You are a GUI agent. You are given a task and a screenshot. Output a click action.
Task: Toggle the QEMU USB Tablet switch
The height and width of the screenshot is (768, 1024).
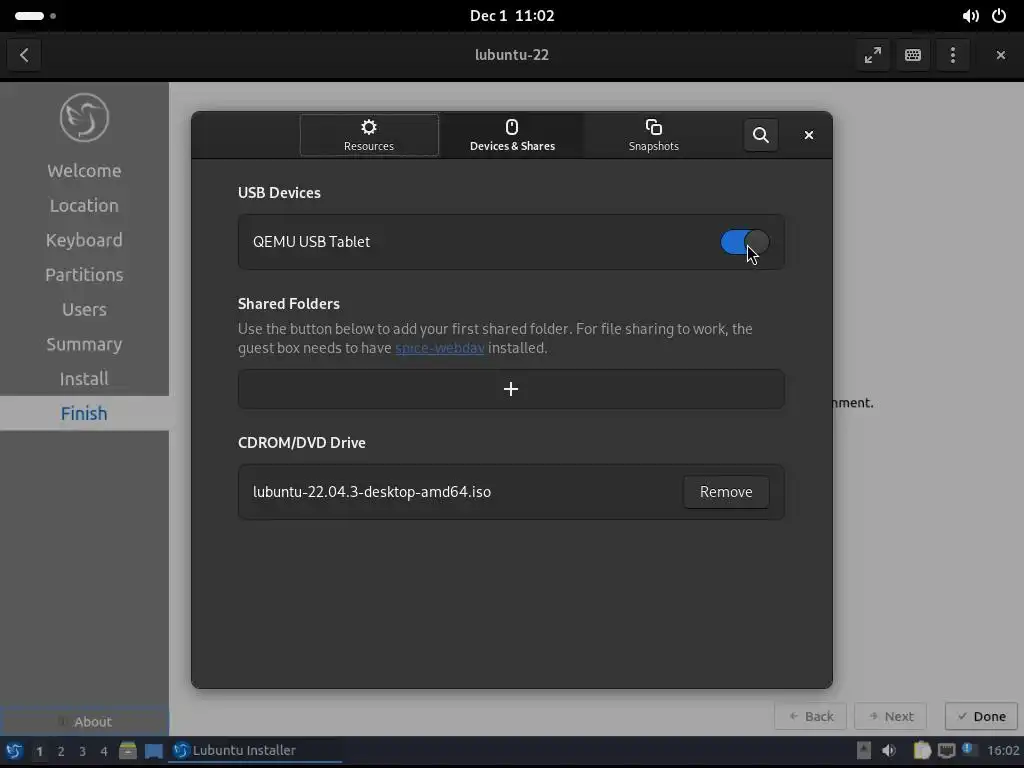click(x=744, y=242)
